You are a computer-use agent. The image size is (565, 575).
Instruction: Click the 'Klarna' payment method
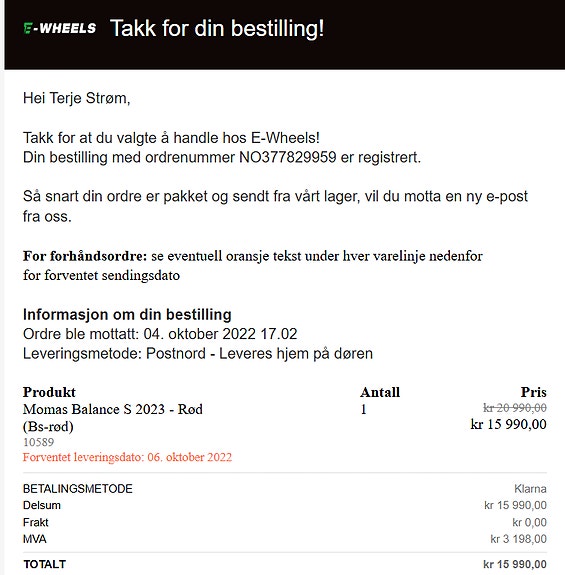(530, 489)
